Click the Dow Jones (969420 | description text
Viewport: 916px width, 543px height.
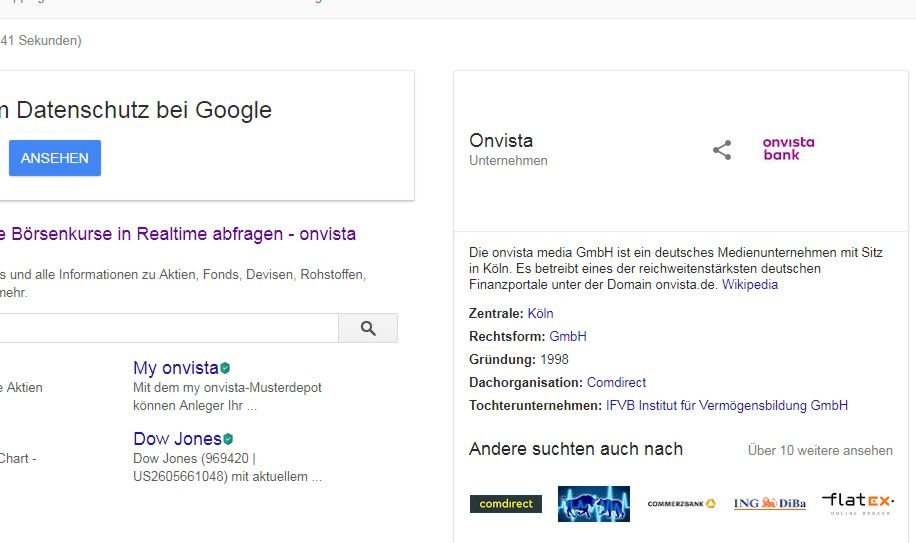point(227,468)
